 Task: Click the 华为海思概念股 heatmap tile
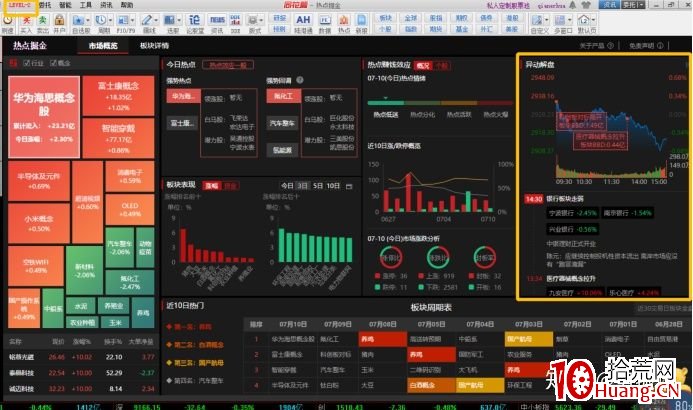coord(44,117)
